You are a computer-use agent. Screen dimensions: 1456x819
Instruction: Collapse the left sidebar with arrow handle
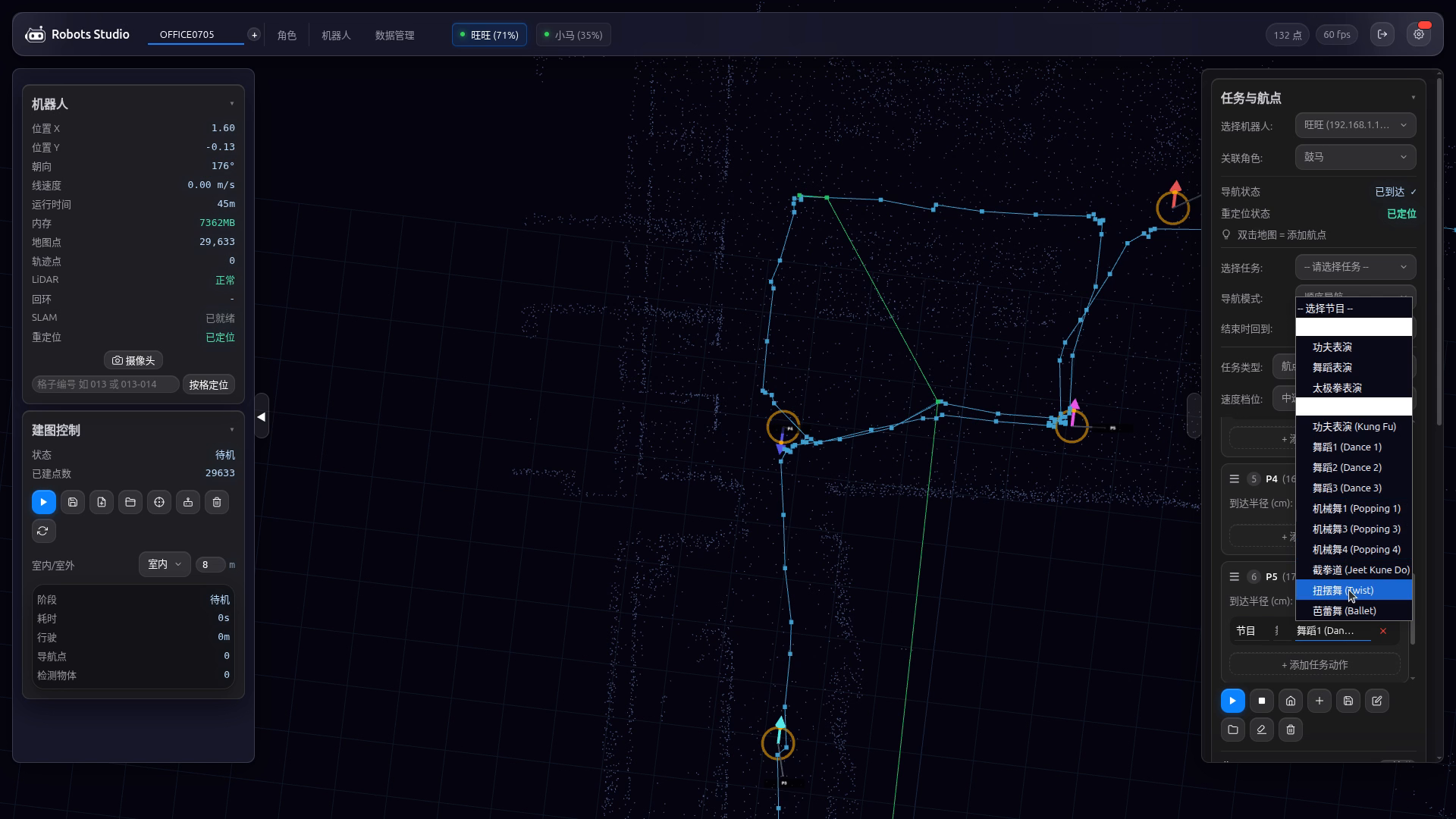pyautogui.click(x=262, y=416)
